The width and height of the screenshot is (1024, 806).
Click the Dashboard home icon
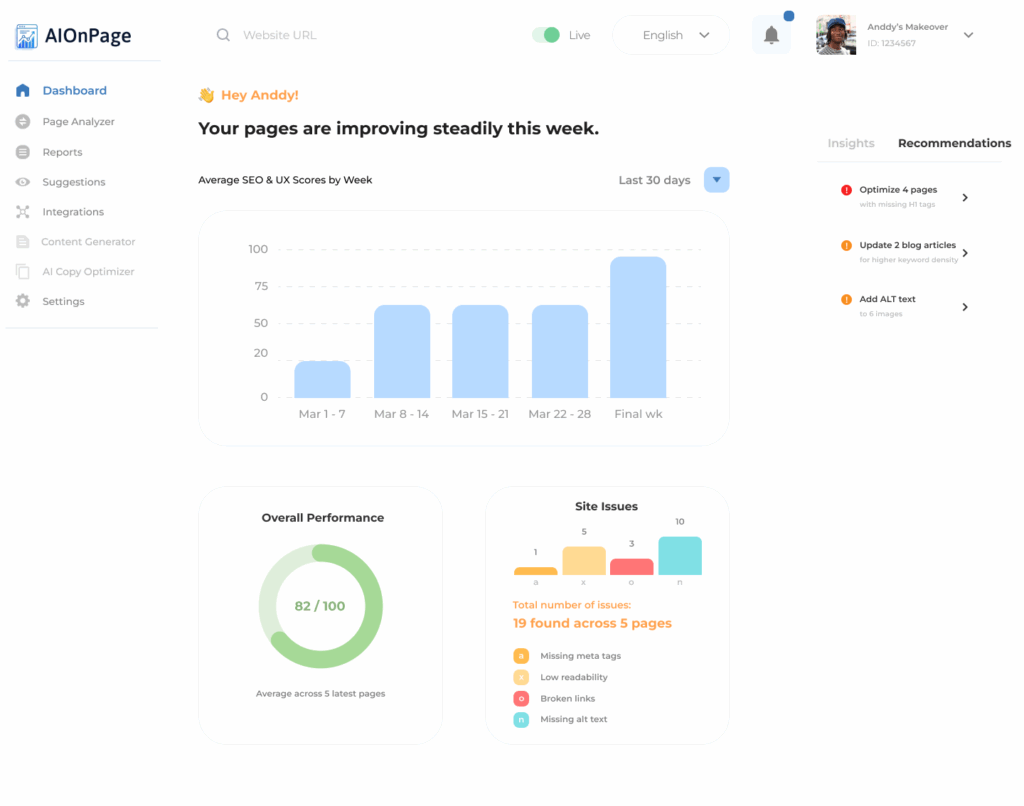tap(23, 91)
